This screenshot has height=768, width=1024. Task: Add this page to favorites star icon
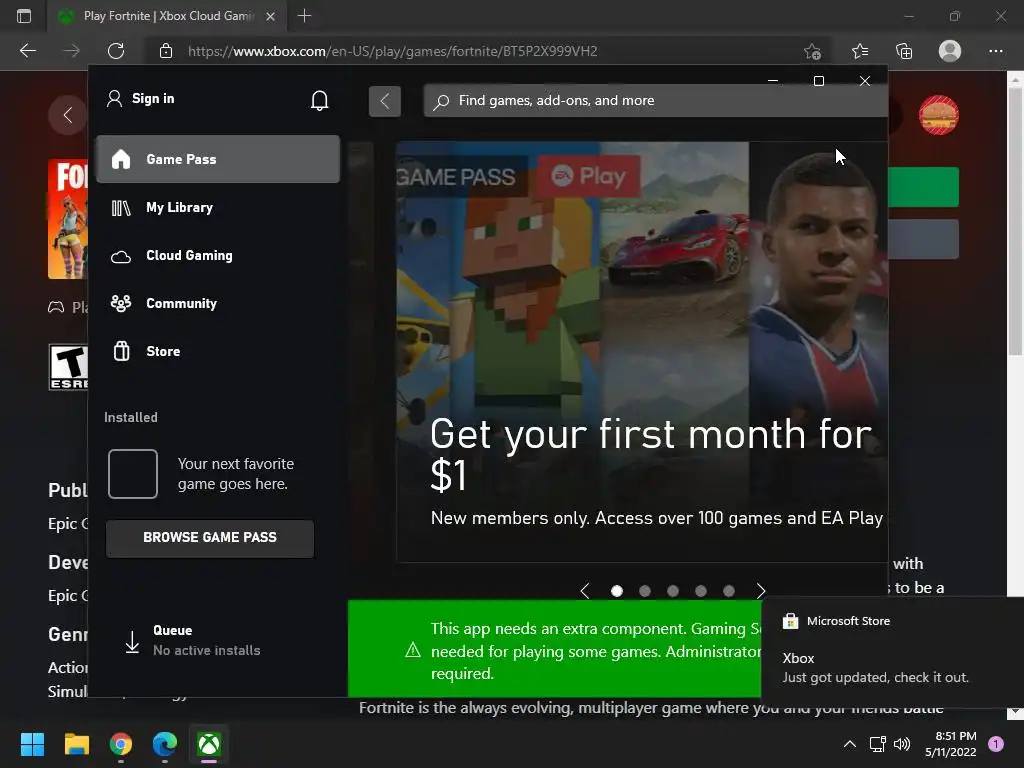812,51
